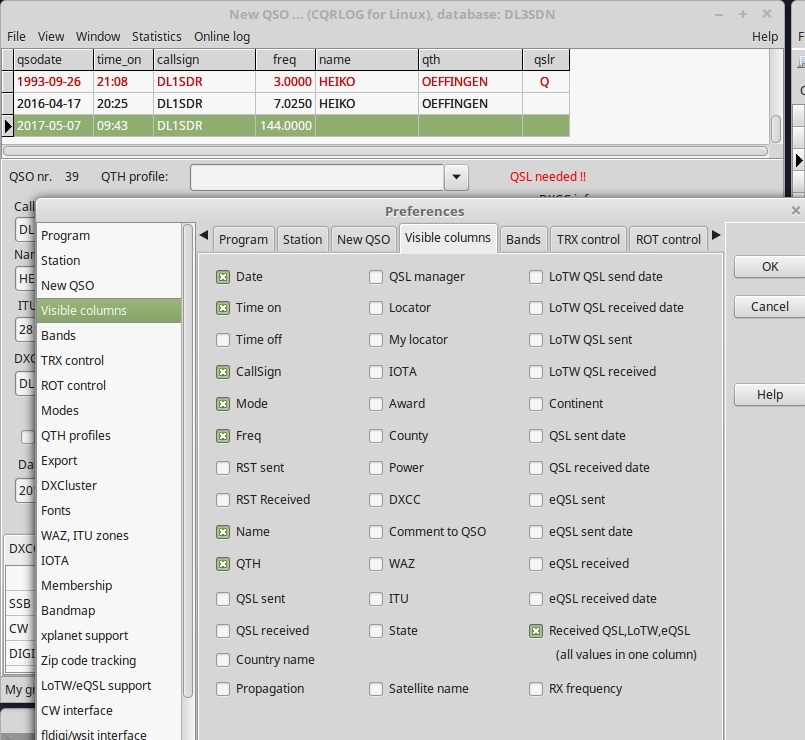
Task: Click the 144.0000 frequency cell
Action: [x=285, y=126]
